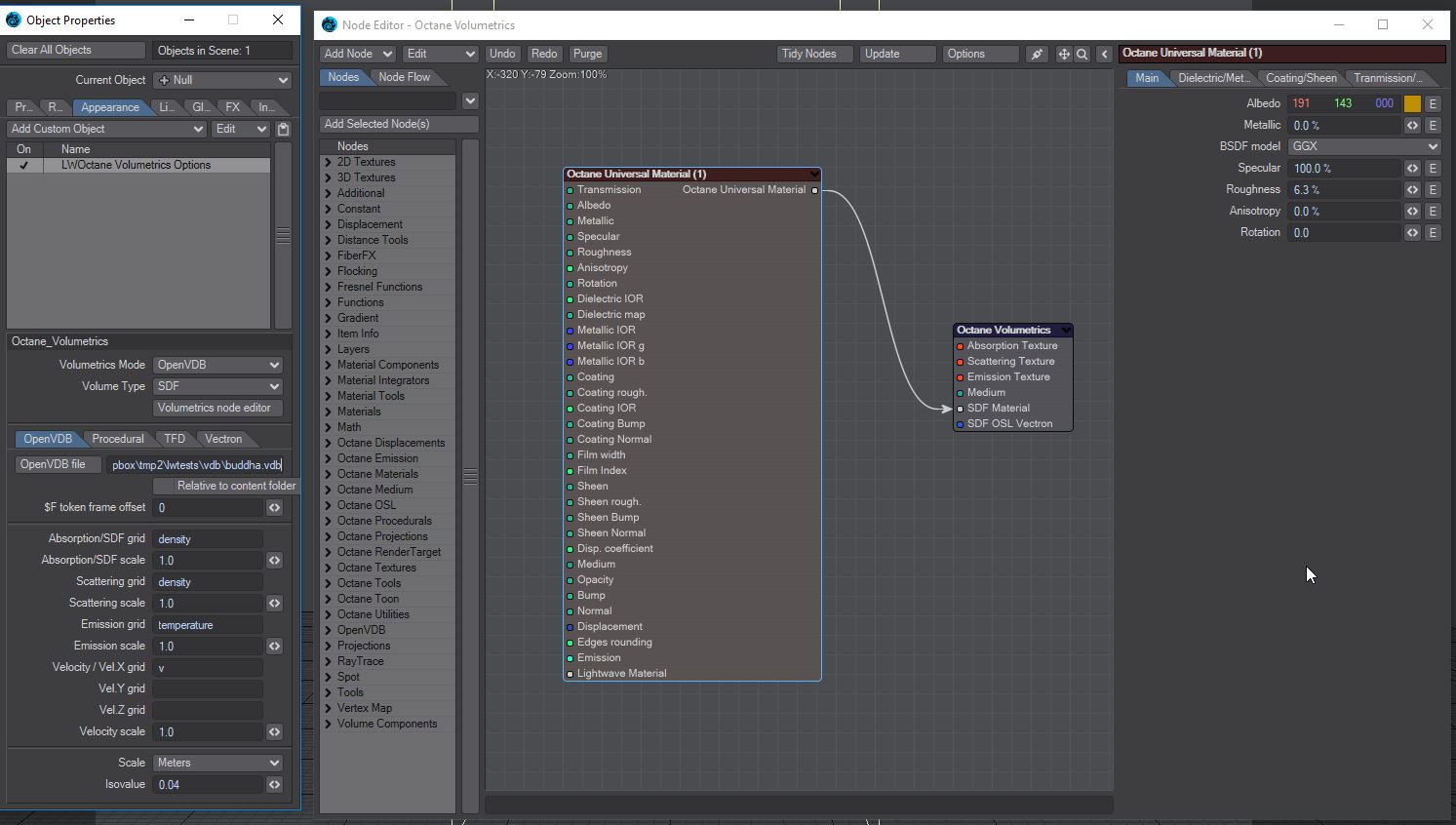Open the Albedo yellow color swatch
The width and height of the screenshot is (1456, 825).
pos(1412,103)
